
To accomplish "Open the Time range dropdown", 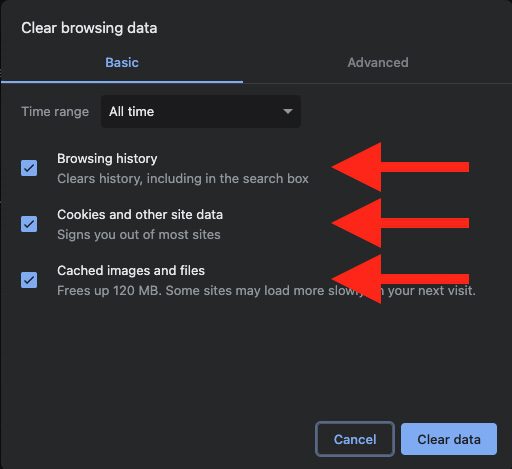I will pos(201,111).
